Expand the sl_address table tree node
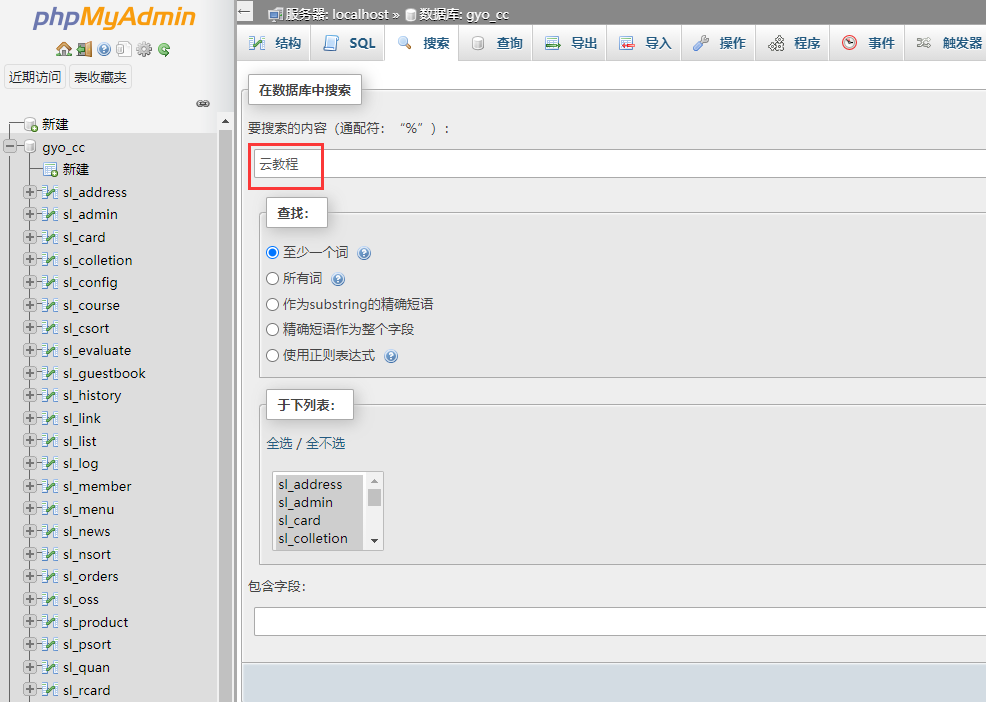Viewport: 986px width, 702px height. point(30,192)
